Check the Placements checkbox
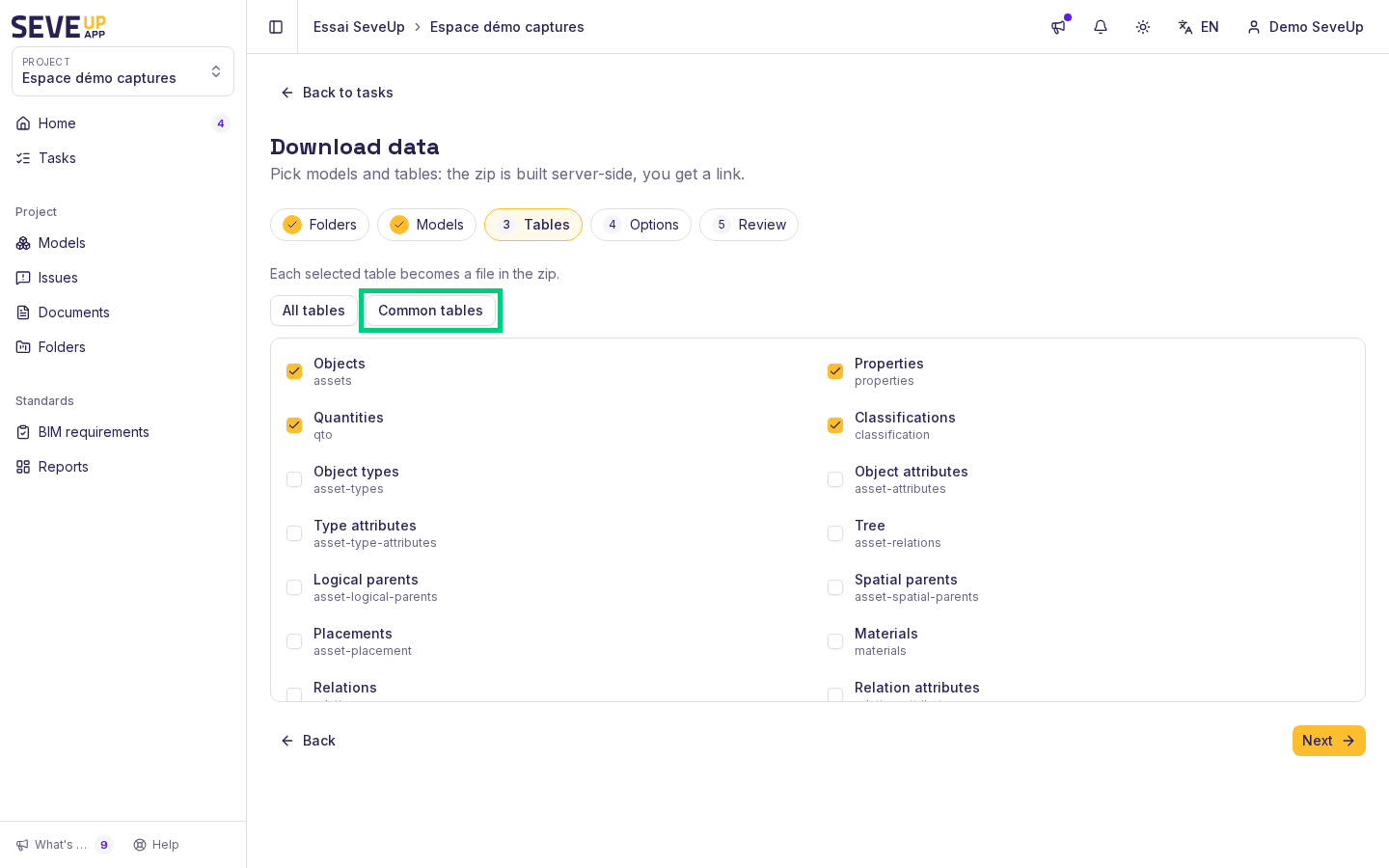Image resolution: width=1389 pixels, height=868 pixels. click(x=294, y=641)
